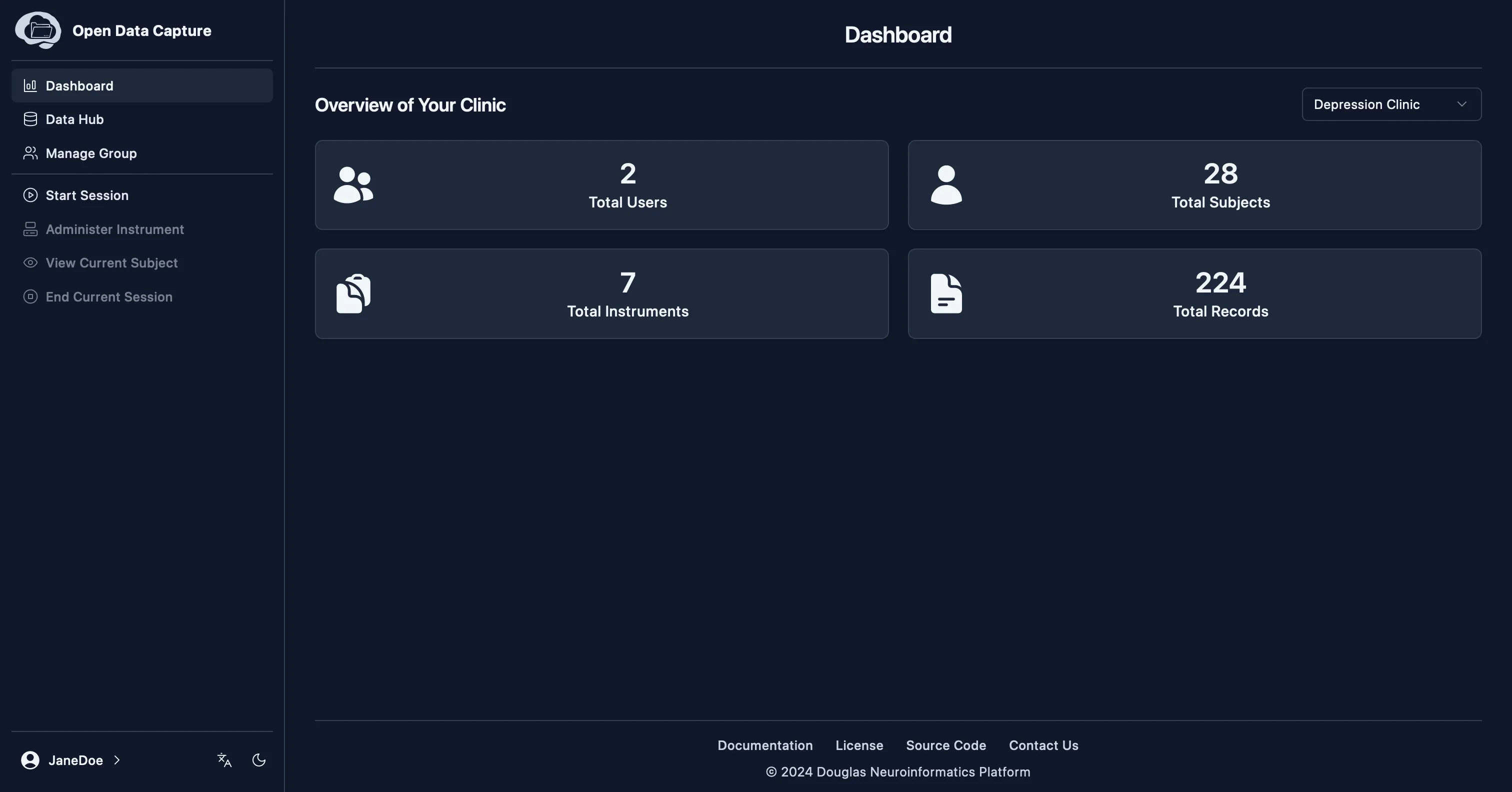Click the 2 Total Users count
The height and width of the screenshot is (792, 1512).
[x=627, y=173]
